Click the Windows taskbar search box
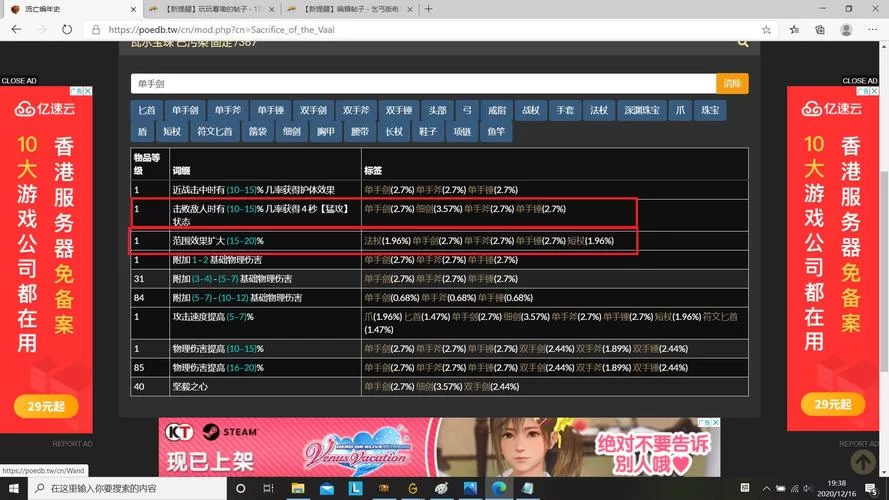Screen dimensions: 889x500 pos(120,488)
